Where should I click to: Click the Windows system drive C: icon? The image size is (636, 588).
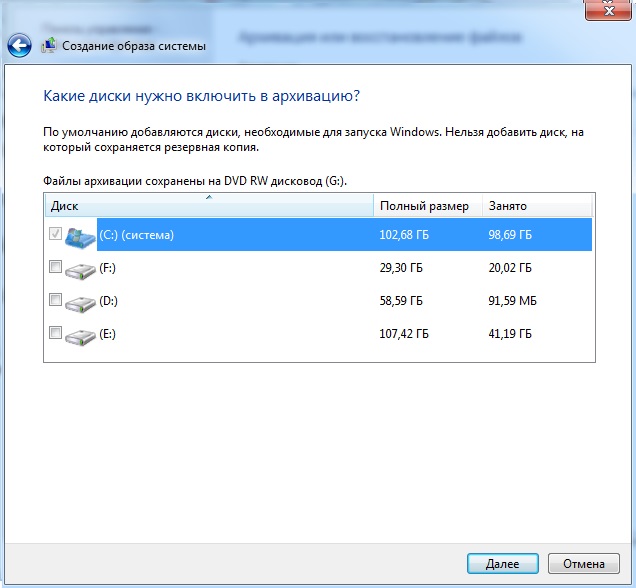click(80, 238)
